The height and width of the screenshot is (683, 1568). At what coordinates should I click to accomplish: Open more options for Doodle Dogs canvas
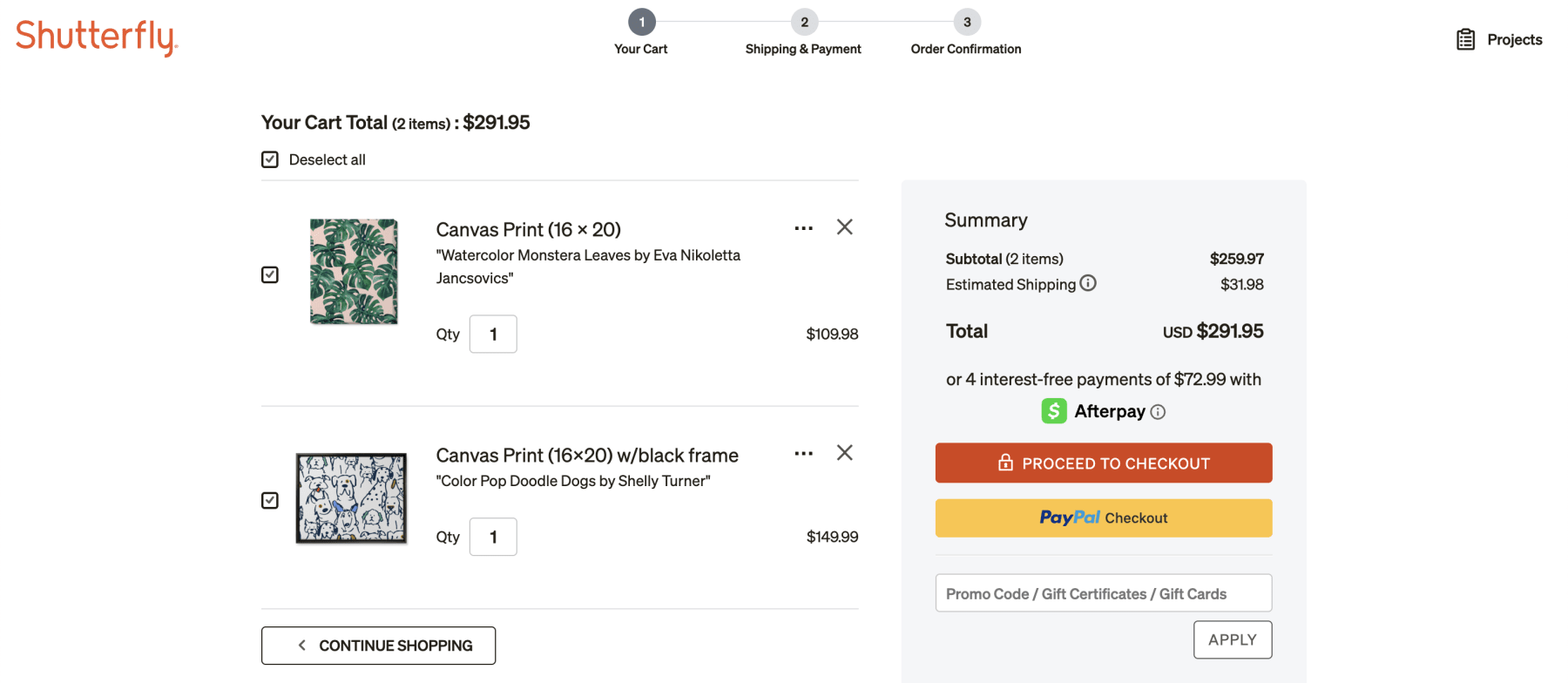[803, 454]
